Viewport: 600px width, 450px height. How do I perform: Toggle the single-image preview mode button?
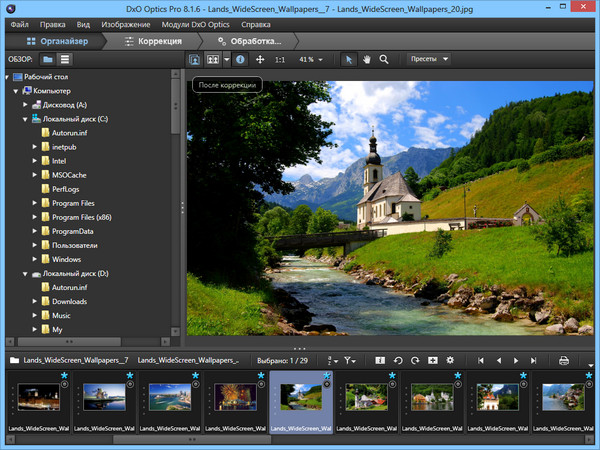(x=196, y=59)
